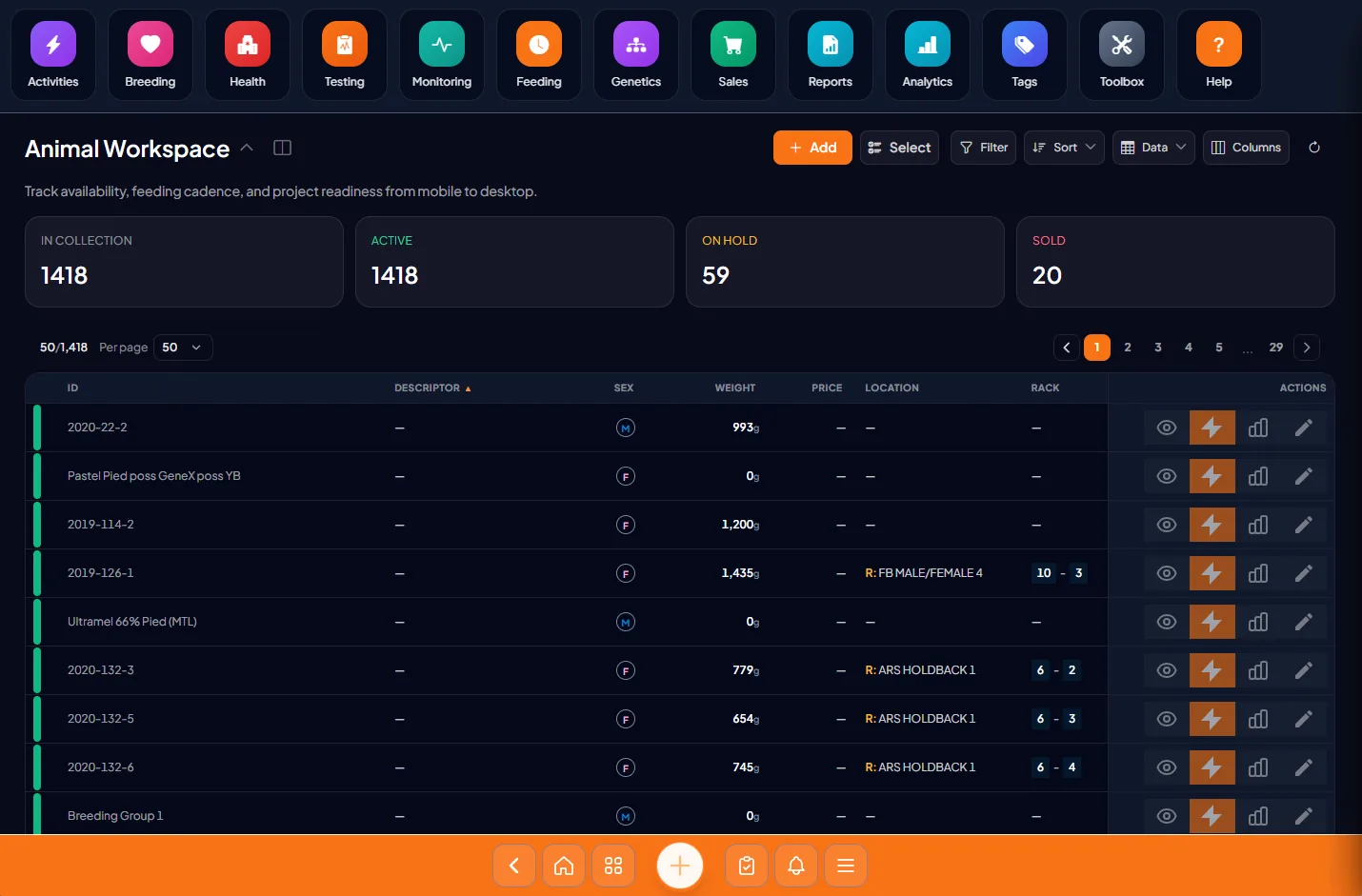Viewport: 1362px width, 896px height.
Task: Click the Weight column header
Action: click(734, 388)
